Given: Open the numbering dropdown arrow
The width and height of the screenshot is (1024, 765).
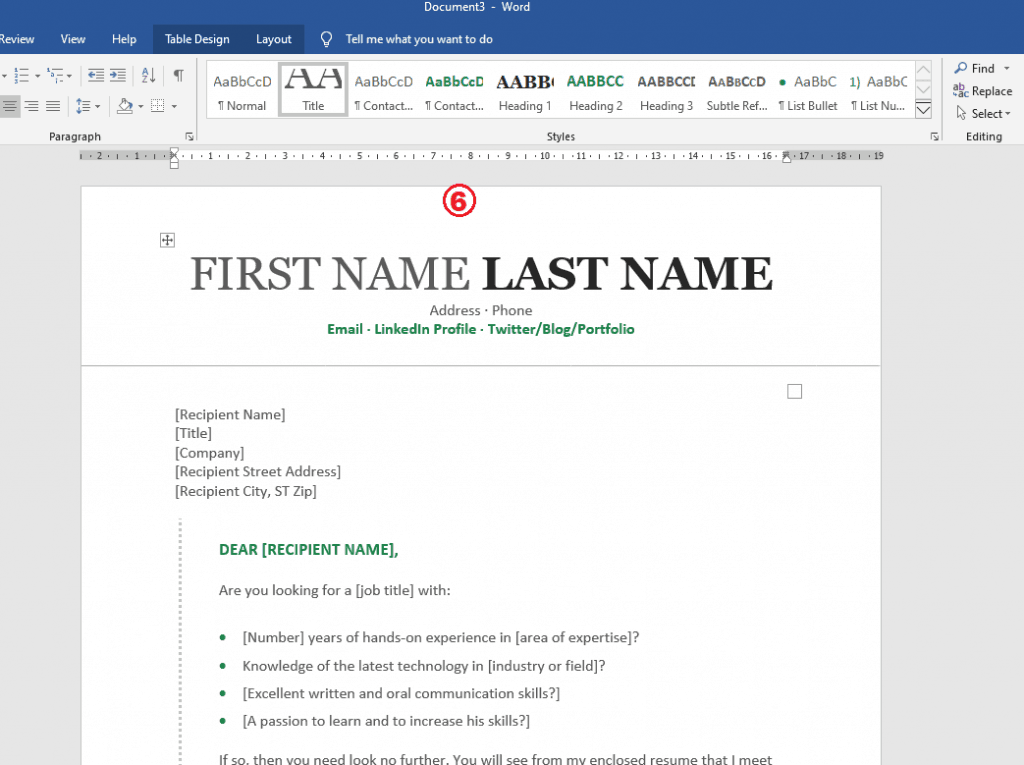Looking at the screenshot, I should 37,76.
